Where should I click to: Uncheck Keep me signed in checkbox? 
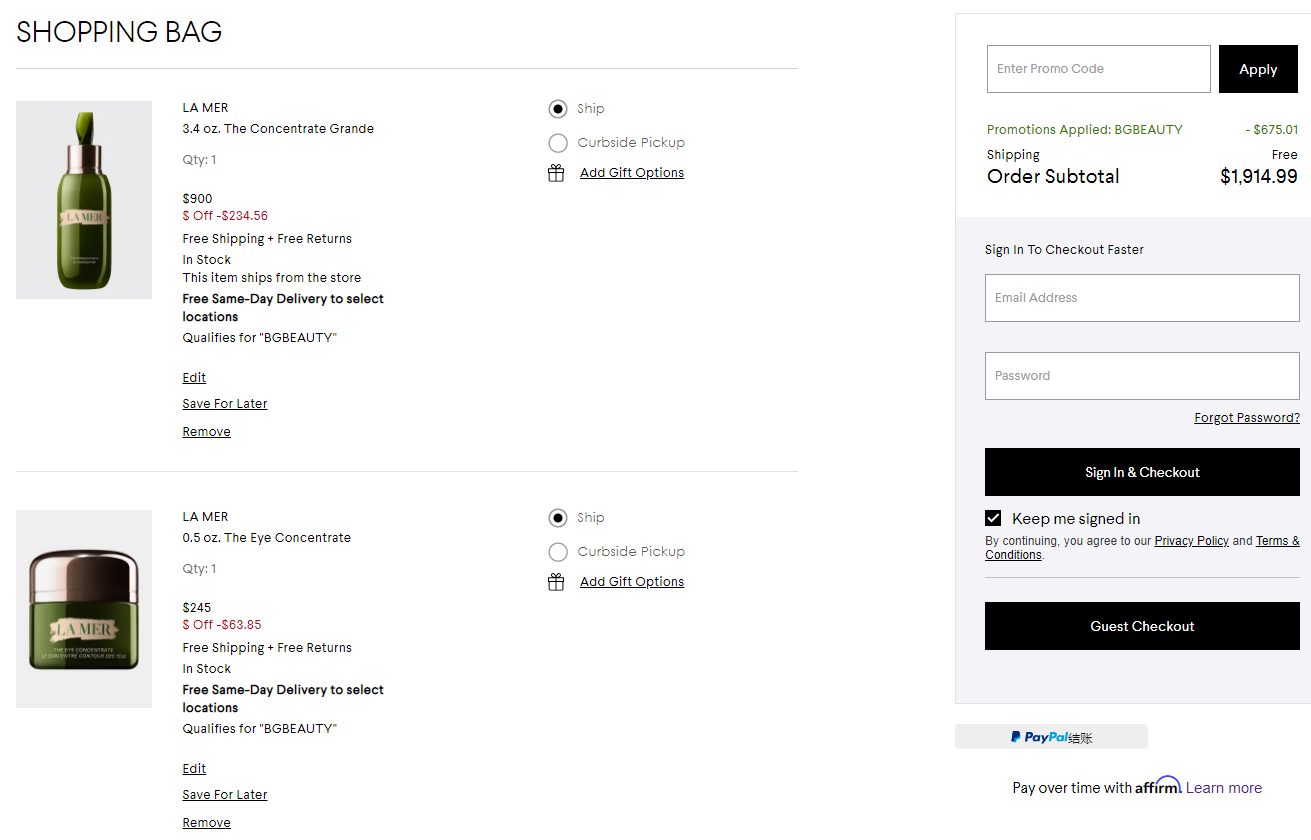[x=993, y=518]
